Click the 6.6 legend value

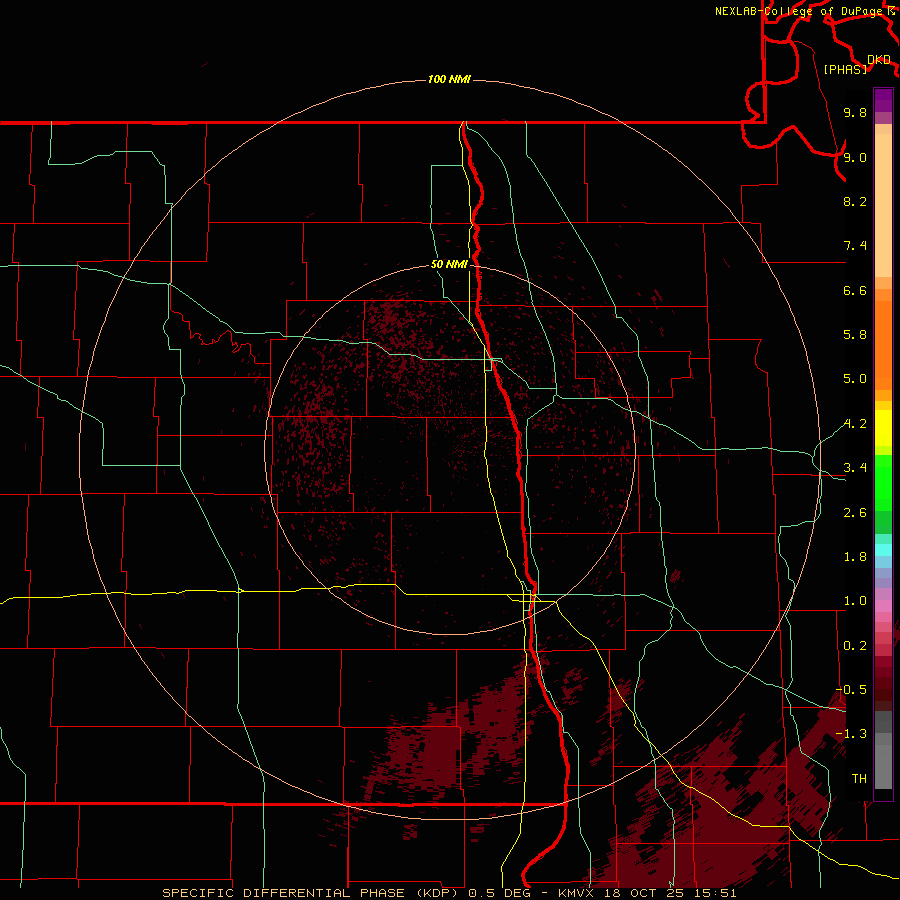(x=855, y=290)
